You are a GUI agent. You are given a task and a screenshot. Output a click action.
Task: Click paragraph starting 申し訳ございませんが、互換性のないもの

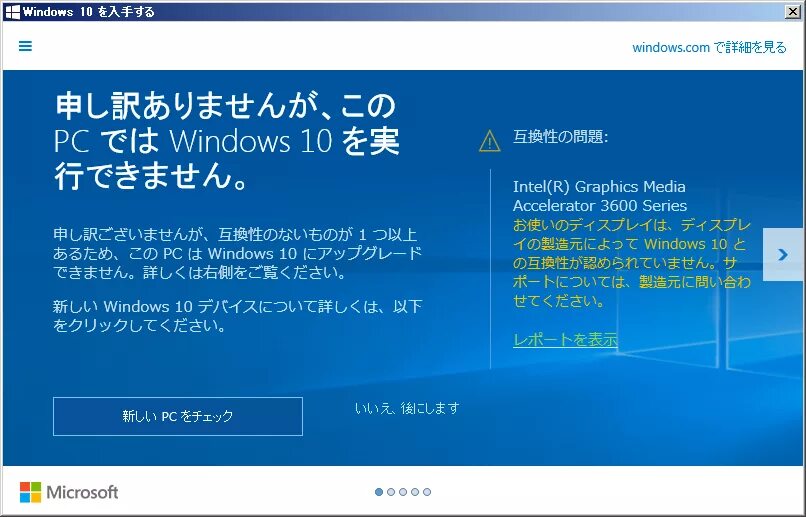coord(237,253)
